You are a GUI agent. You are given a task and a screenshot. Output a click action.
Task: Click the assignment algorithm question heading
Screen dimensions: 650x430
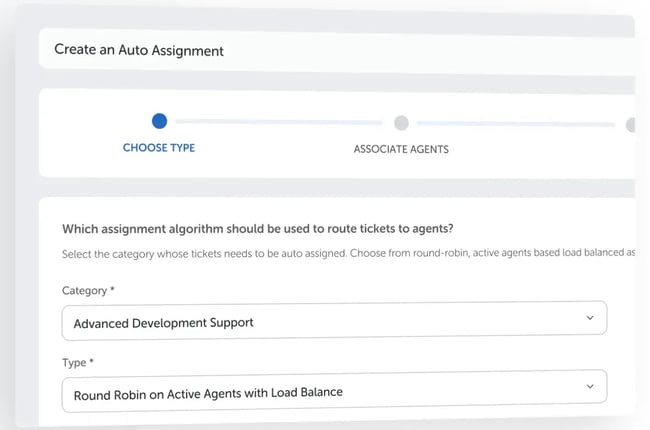coord(265,229)
